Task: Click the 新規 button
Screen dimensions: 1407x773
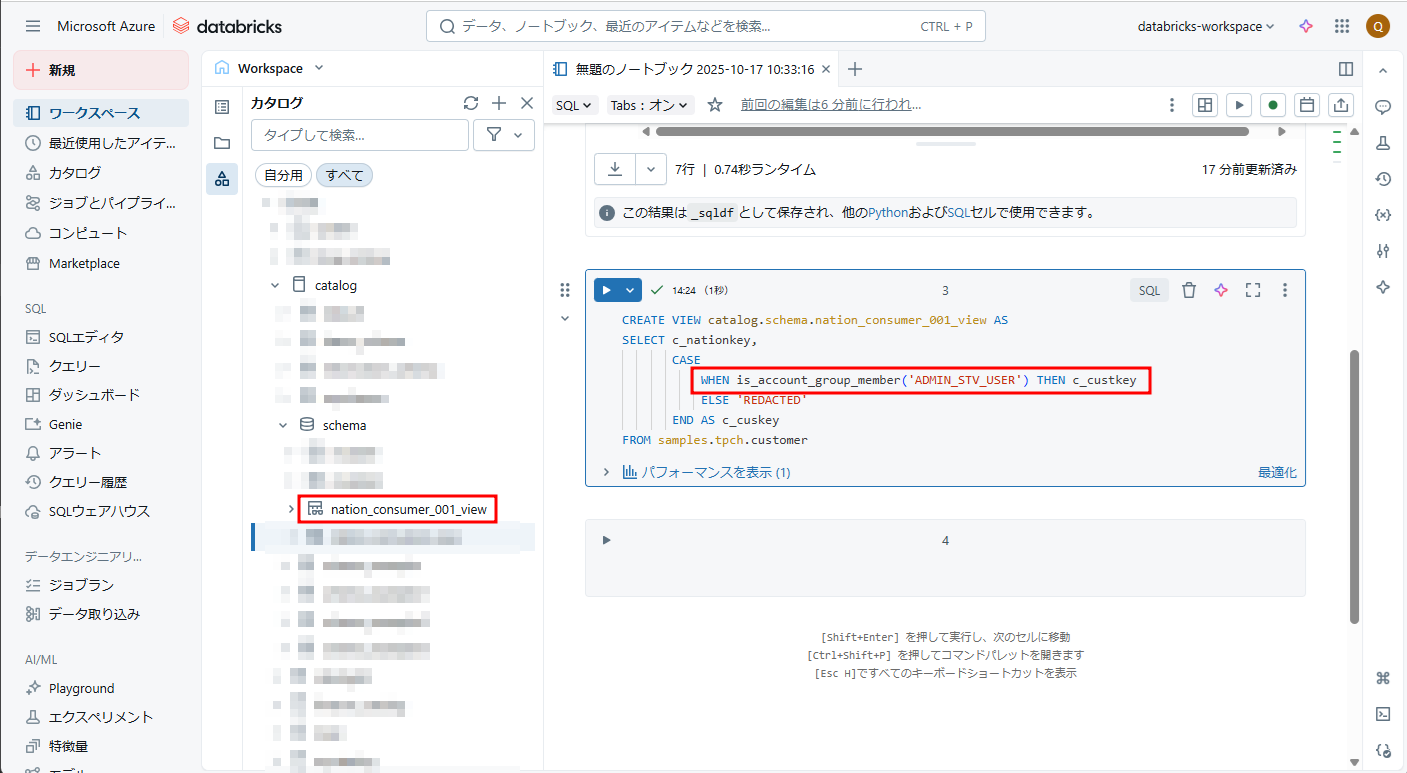Action: pyautogui.click(x=100, y=70)
